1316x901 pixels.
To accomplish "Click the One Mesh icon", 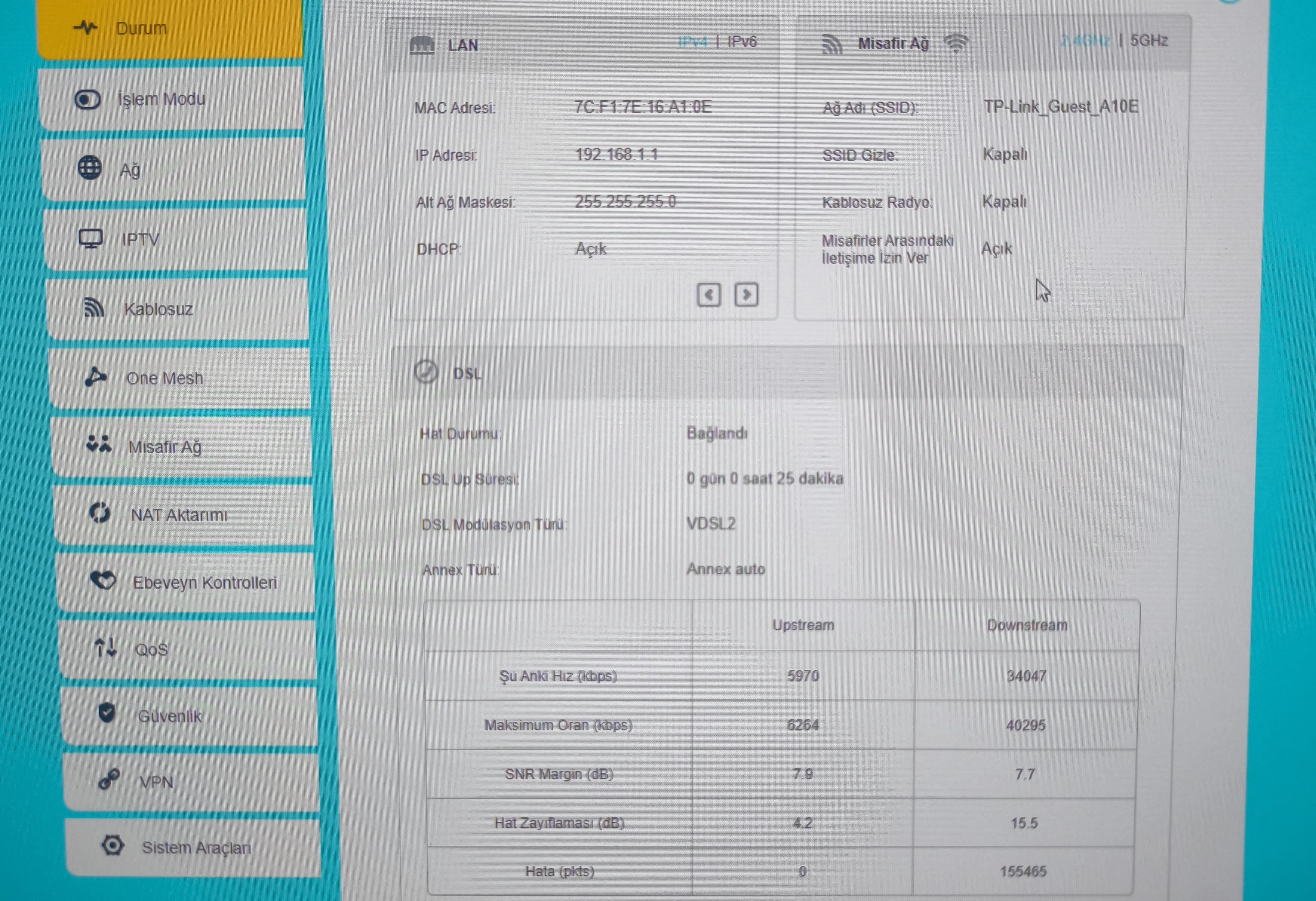I will [95, 377].
